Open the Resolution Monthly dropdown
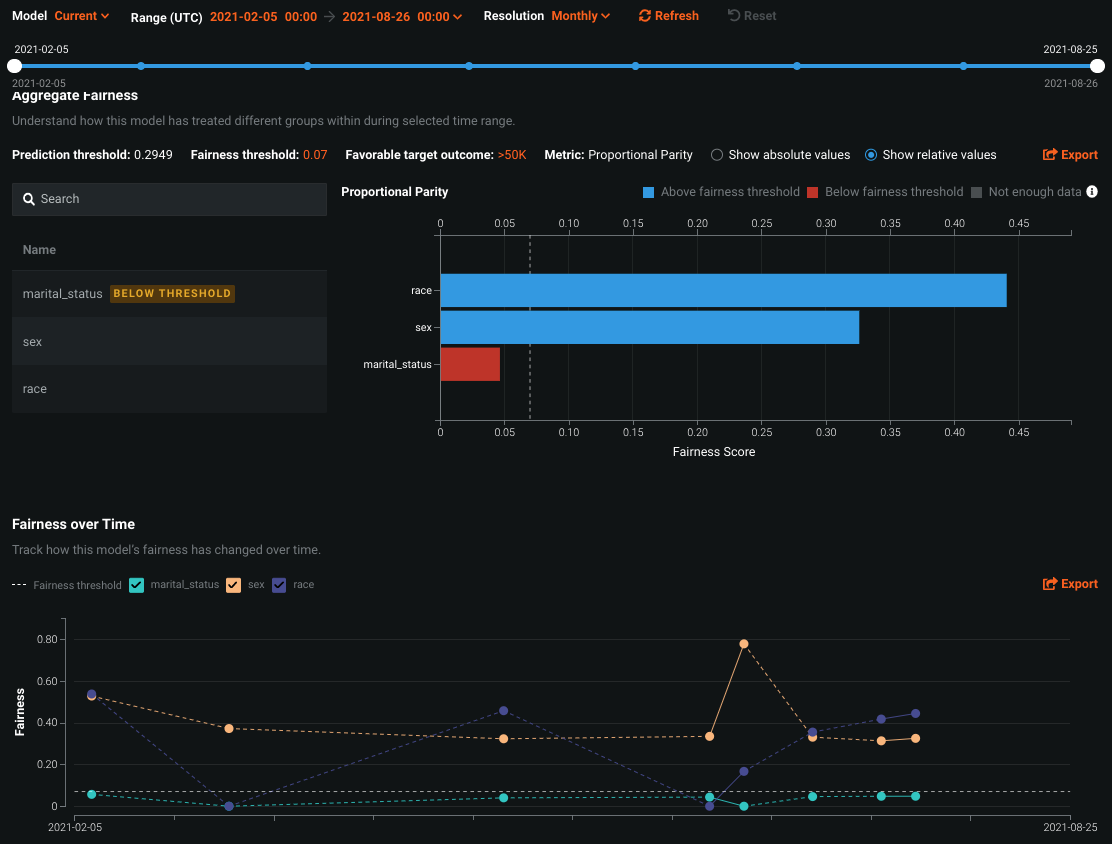 580,16
